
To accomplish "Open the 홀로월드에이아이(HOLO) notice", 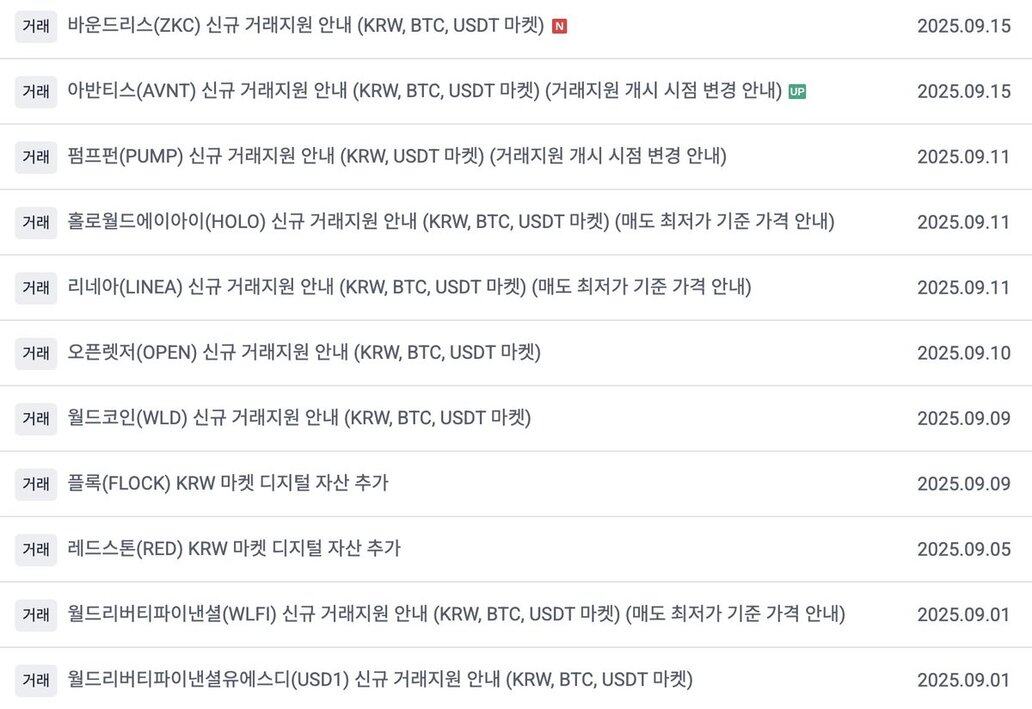I will click(x=451, y=221).
